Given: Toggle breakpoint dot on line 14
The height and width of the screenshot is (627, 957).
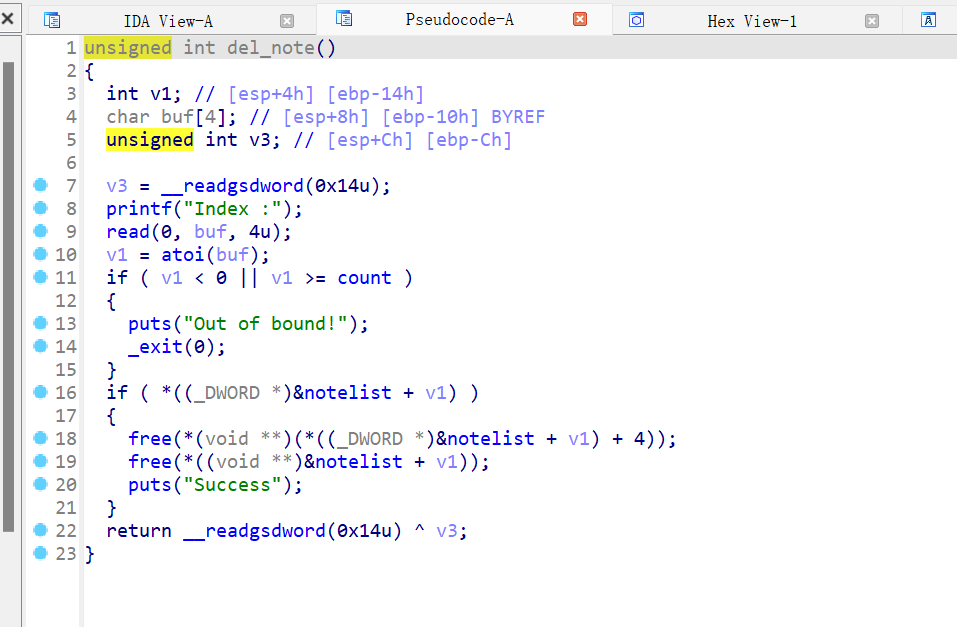Looking at the screenshot, I should click(x=40, y=346).
